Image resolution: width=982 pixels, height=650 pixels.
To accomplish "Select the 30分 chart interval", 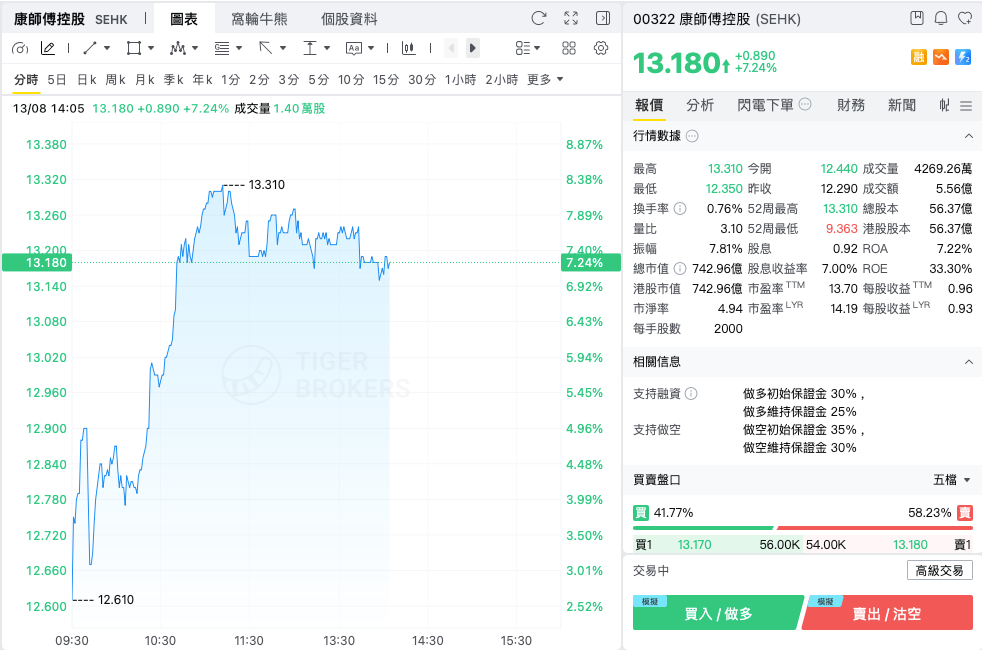I will [422, 80].
